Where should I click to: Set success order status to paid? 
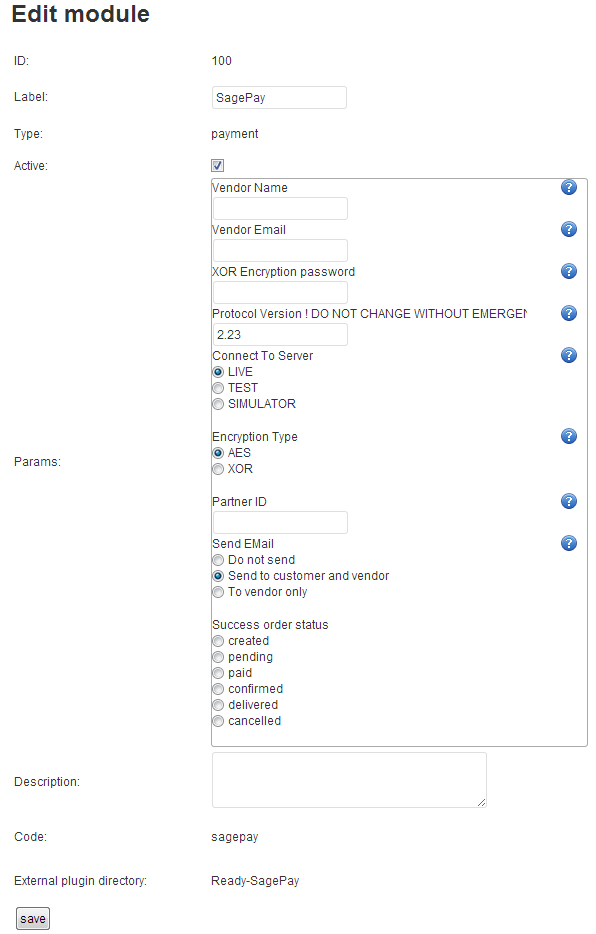coord(218,673)
